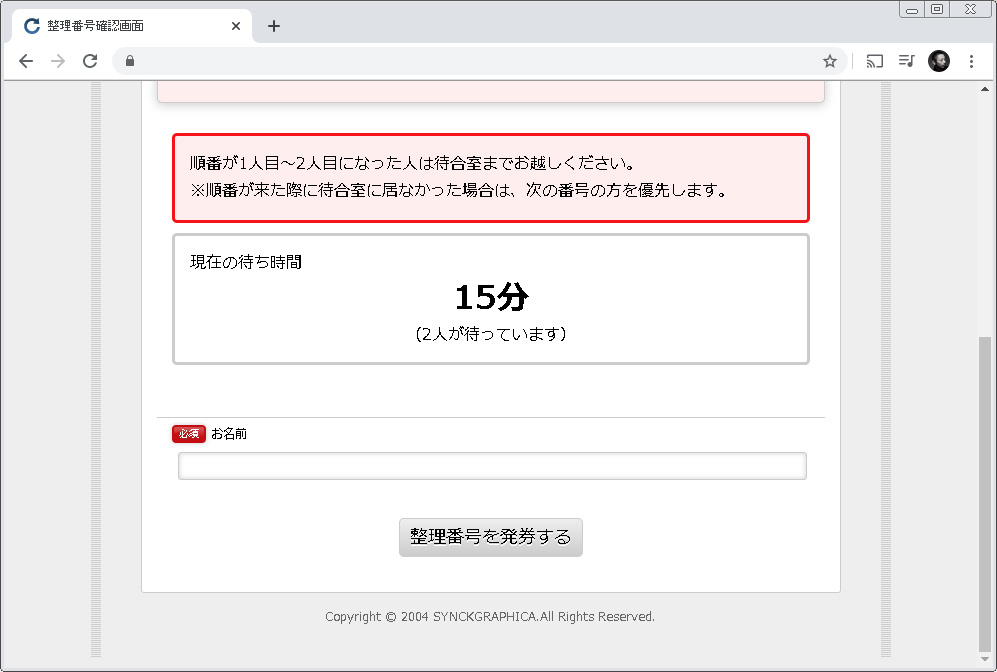Click the 現在の待ち時間 label
This screenshot has width=997, height=672.
(x=246, y=262)
